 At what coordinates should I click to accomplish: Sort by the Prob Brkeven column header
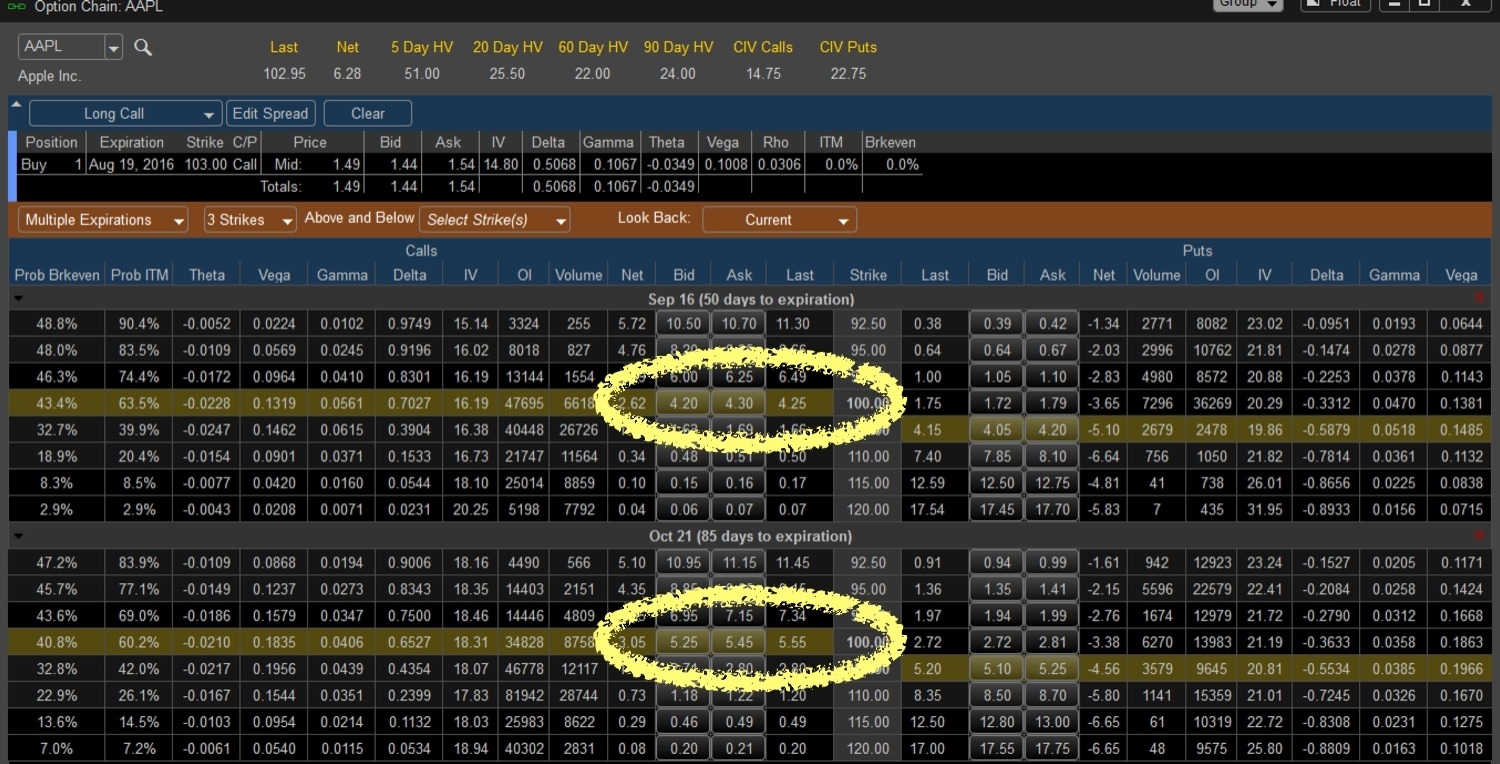(x=57, y=275)
